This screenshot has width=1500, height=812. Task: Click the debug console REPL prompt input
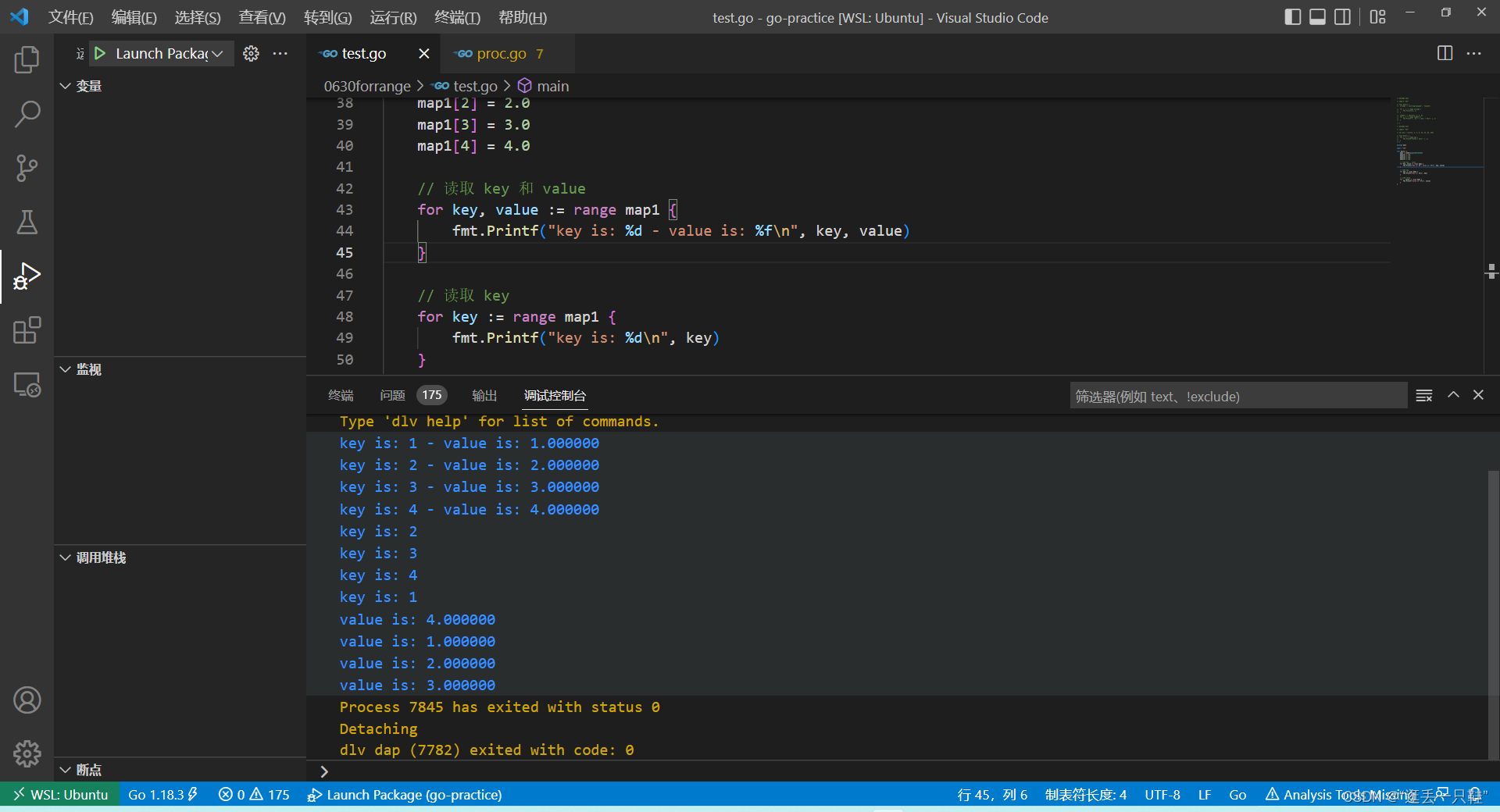tap(902, 771)
